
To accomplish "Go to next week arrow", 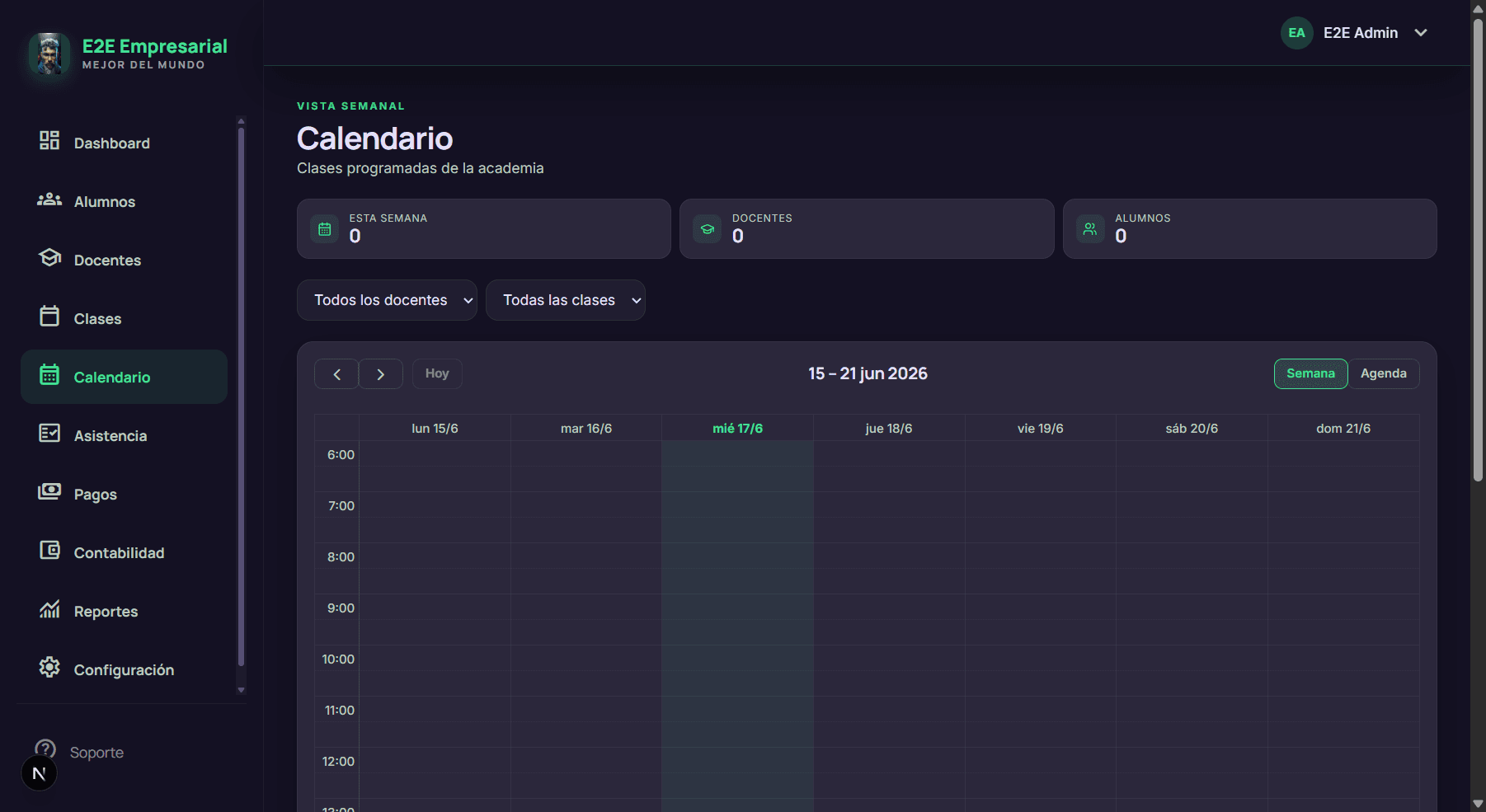I will coord(381,374).
